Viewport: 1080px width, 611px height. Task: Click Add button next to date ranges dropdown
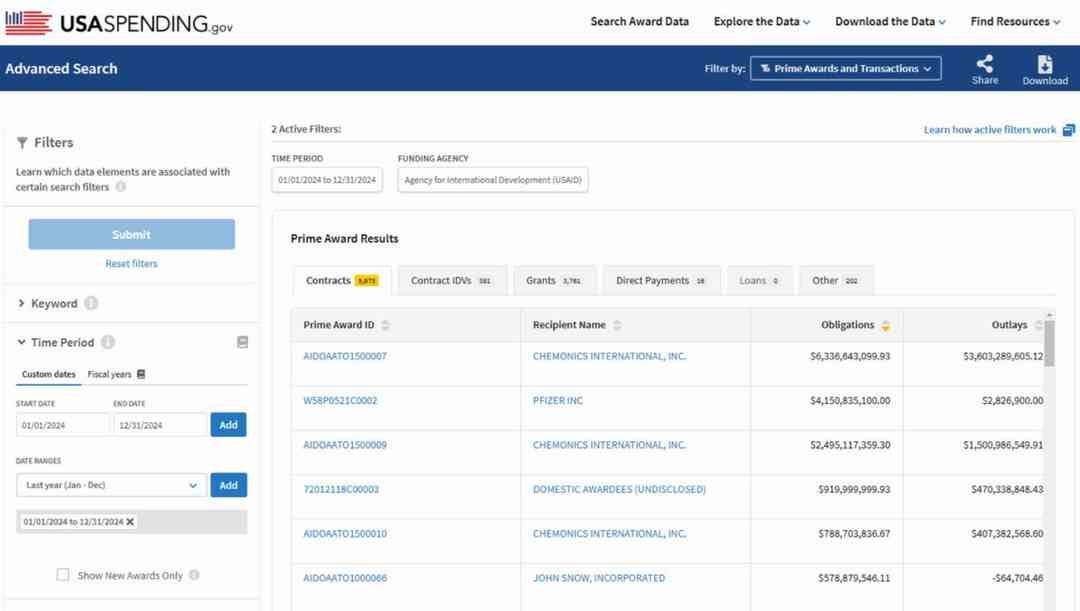click(229, 485)
